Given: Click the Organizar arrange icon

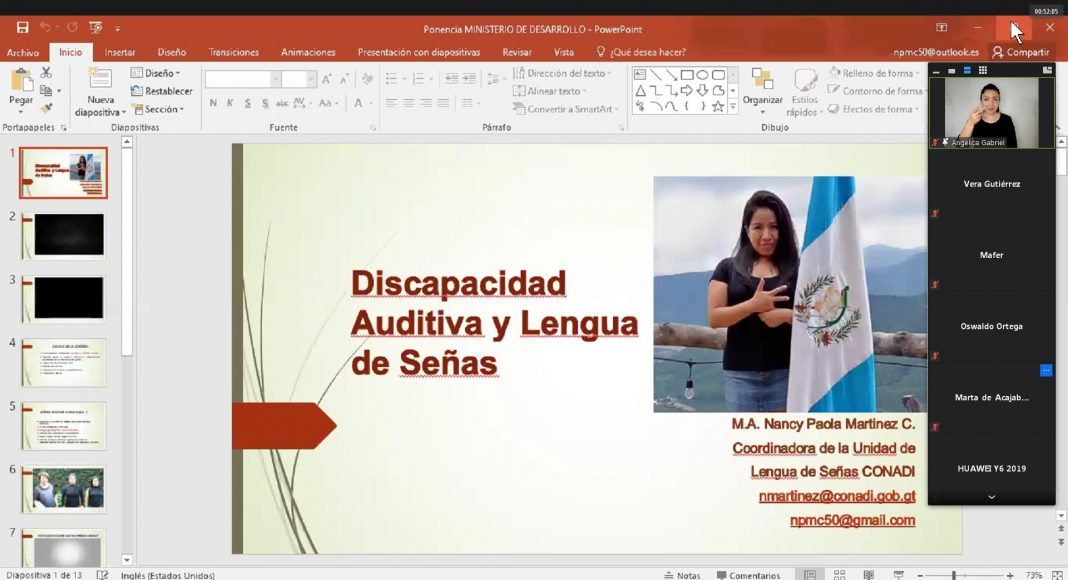Looking at the screenshot, I should [762, 80].
